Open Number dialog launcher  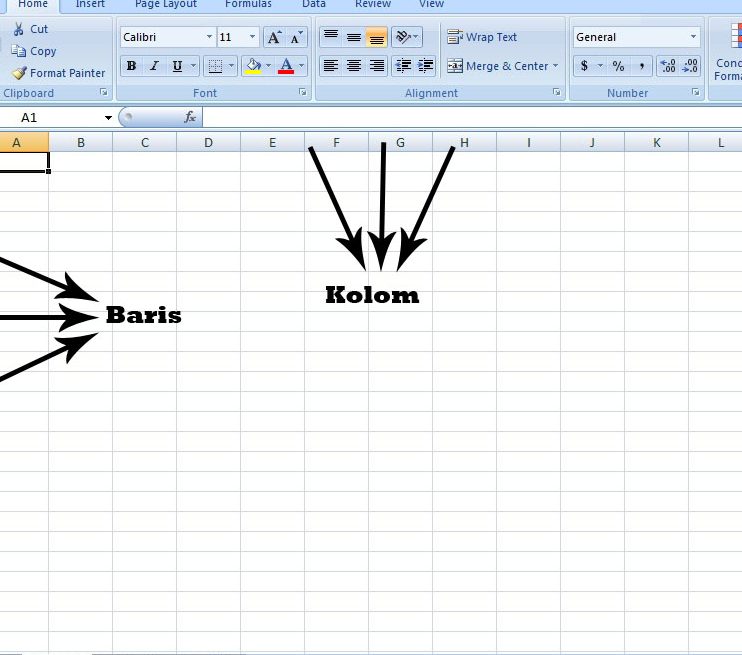point(696,92)
